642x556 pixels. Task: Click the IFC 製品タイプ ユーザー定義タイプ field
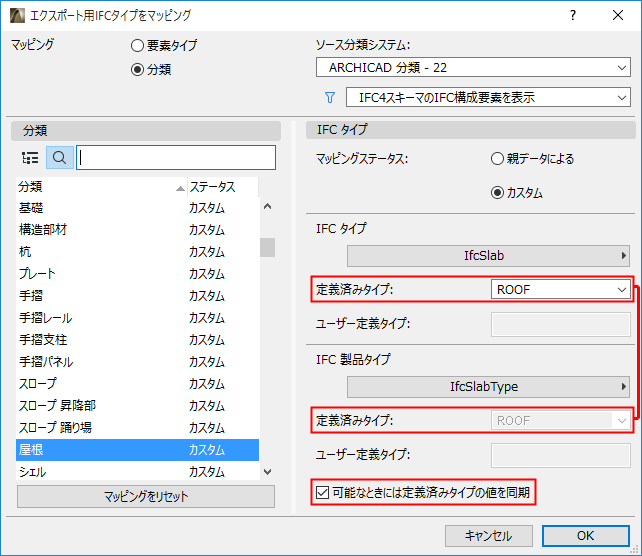click(561, 455)
